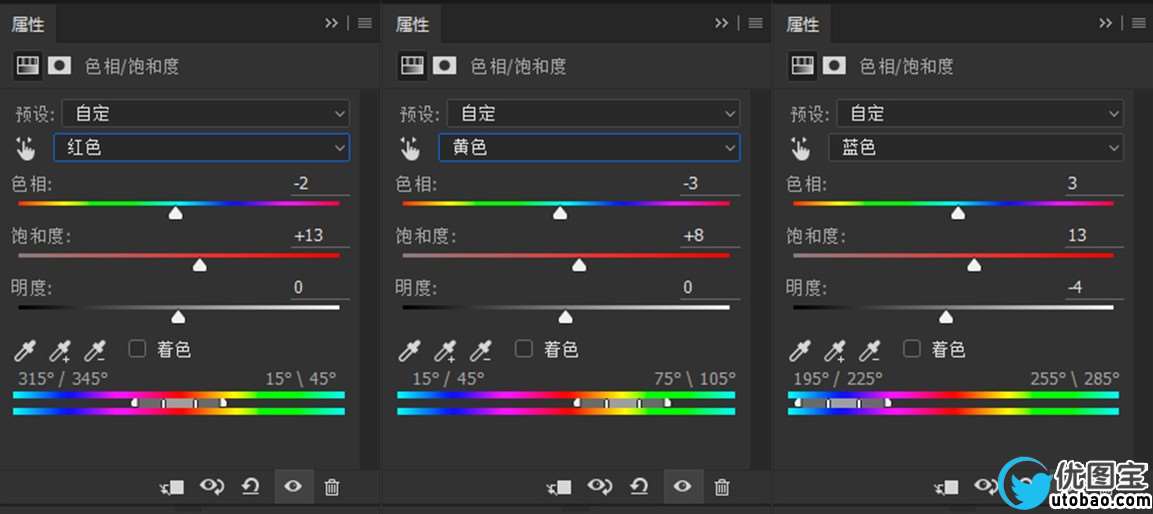
Task: Click 饱和度 value field showing +13
Action: 320,236
